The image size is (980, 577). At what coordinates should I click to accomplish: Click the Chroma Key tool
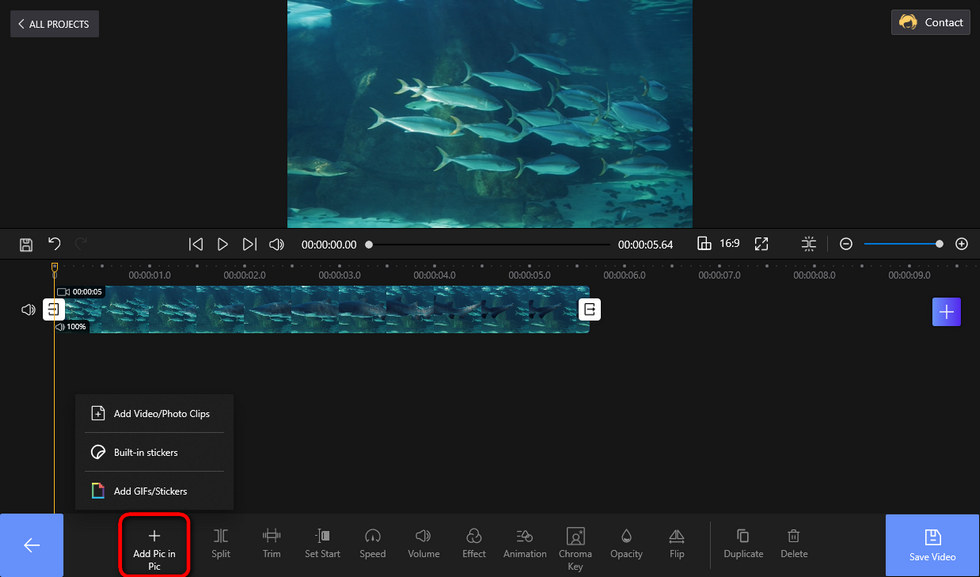coord(575,548)
